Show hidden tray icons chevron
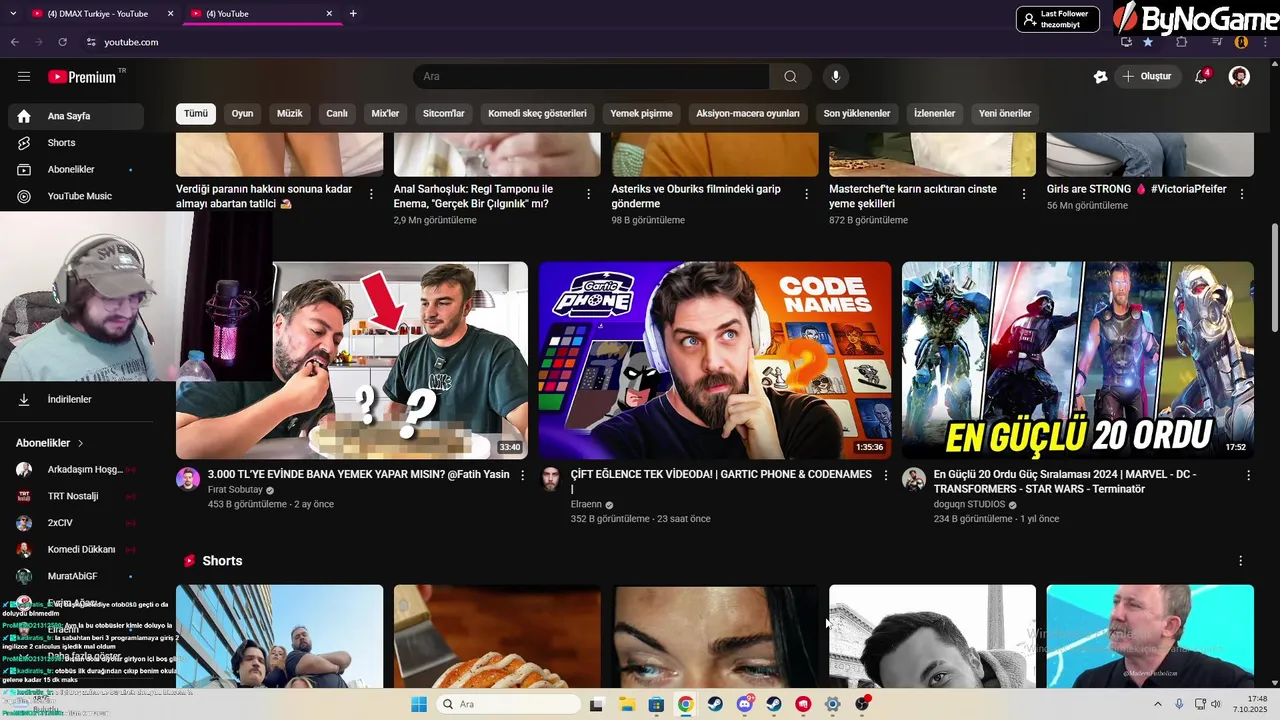 (1158, 704)
